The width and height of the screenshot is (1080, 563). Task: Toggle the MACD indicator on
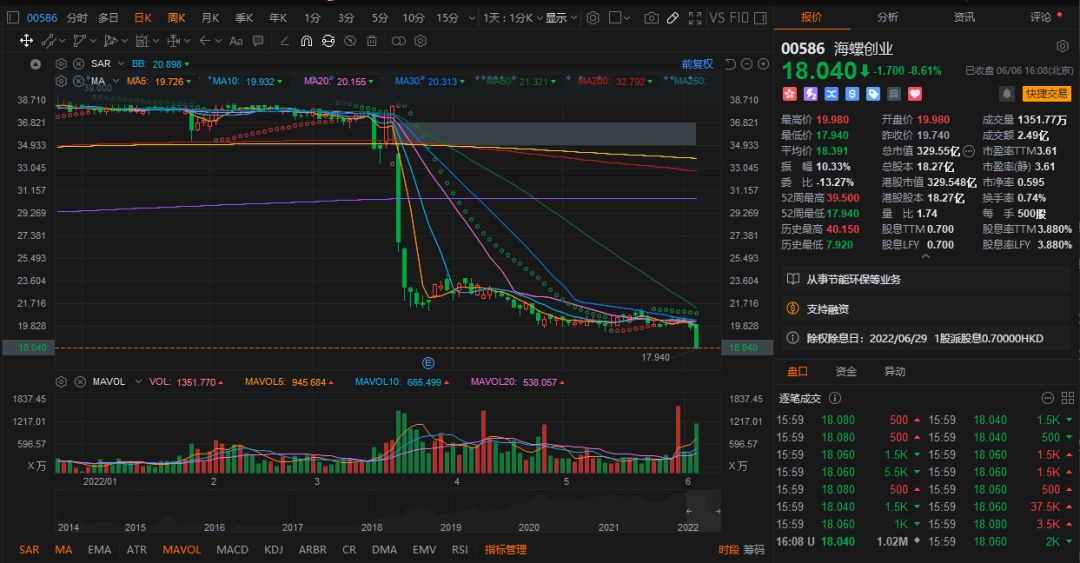232,549
